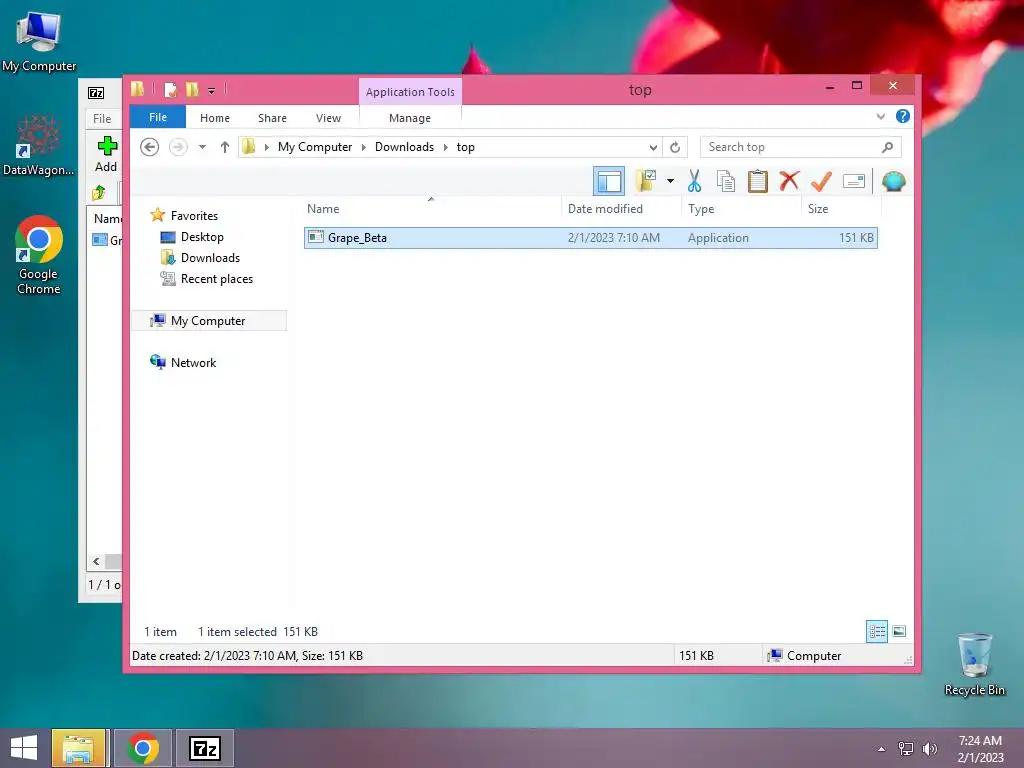Go up one folder level
The image size is (1024, 768).
coord(225,147)
